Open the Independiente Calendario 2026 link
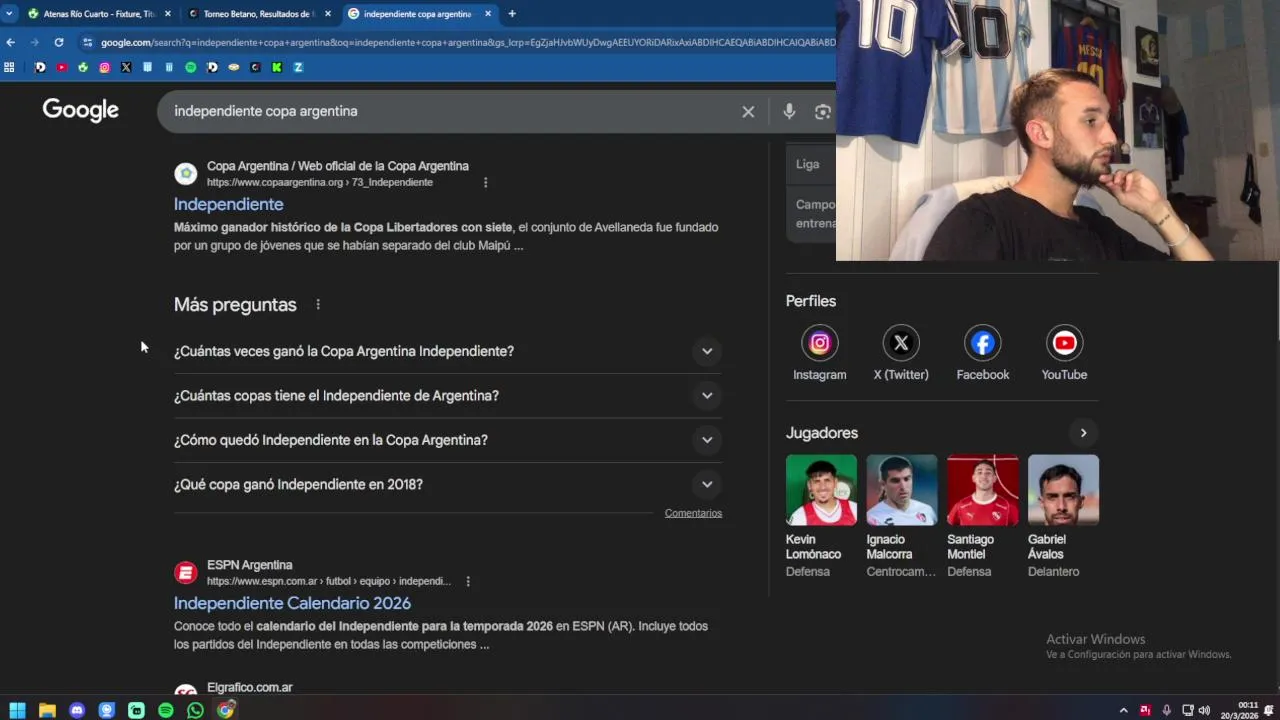Viewport: 1280px width, 720px height. click(x=292, y=603)
